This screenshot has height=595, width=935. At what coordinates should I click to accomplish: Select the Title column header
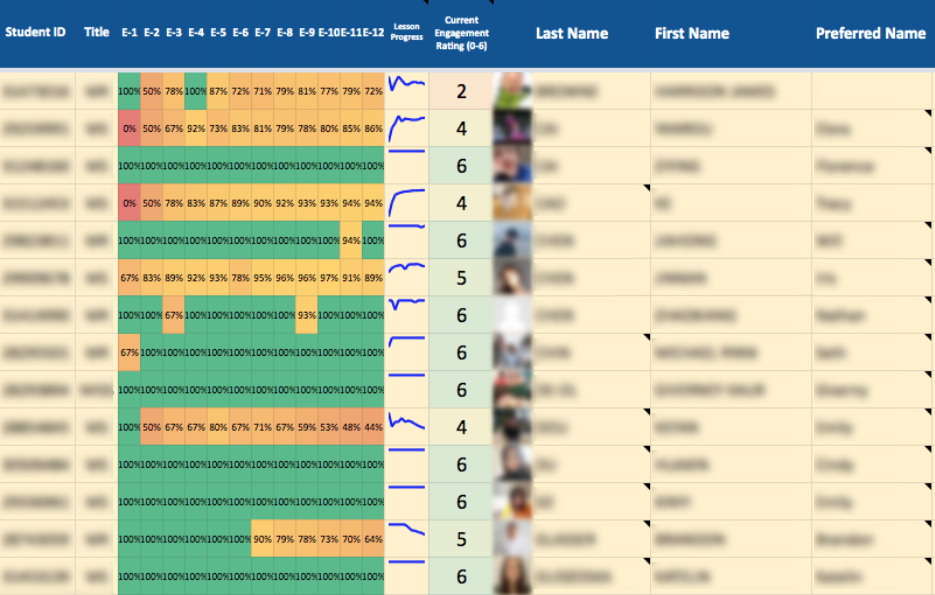[x=97, y=32]
